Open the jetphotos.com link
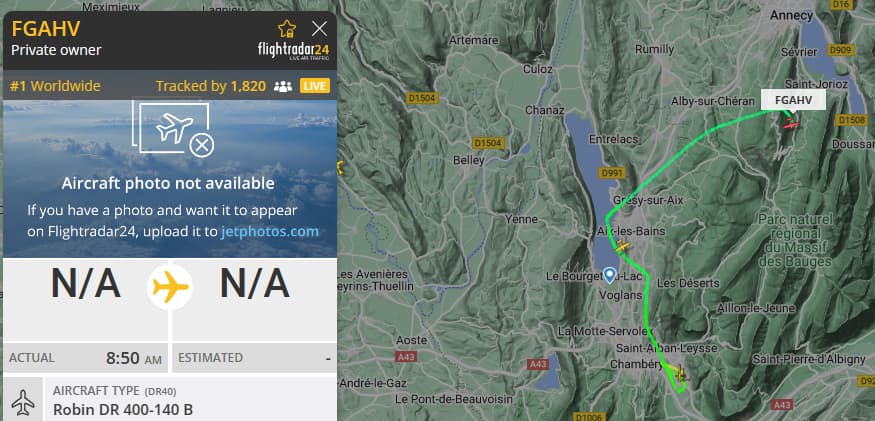Image resolution: width=875 pixels, height=421 pixels. pos(270,231)
